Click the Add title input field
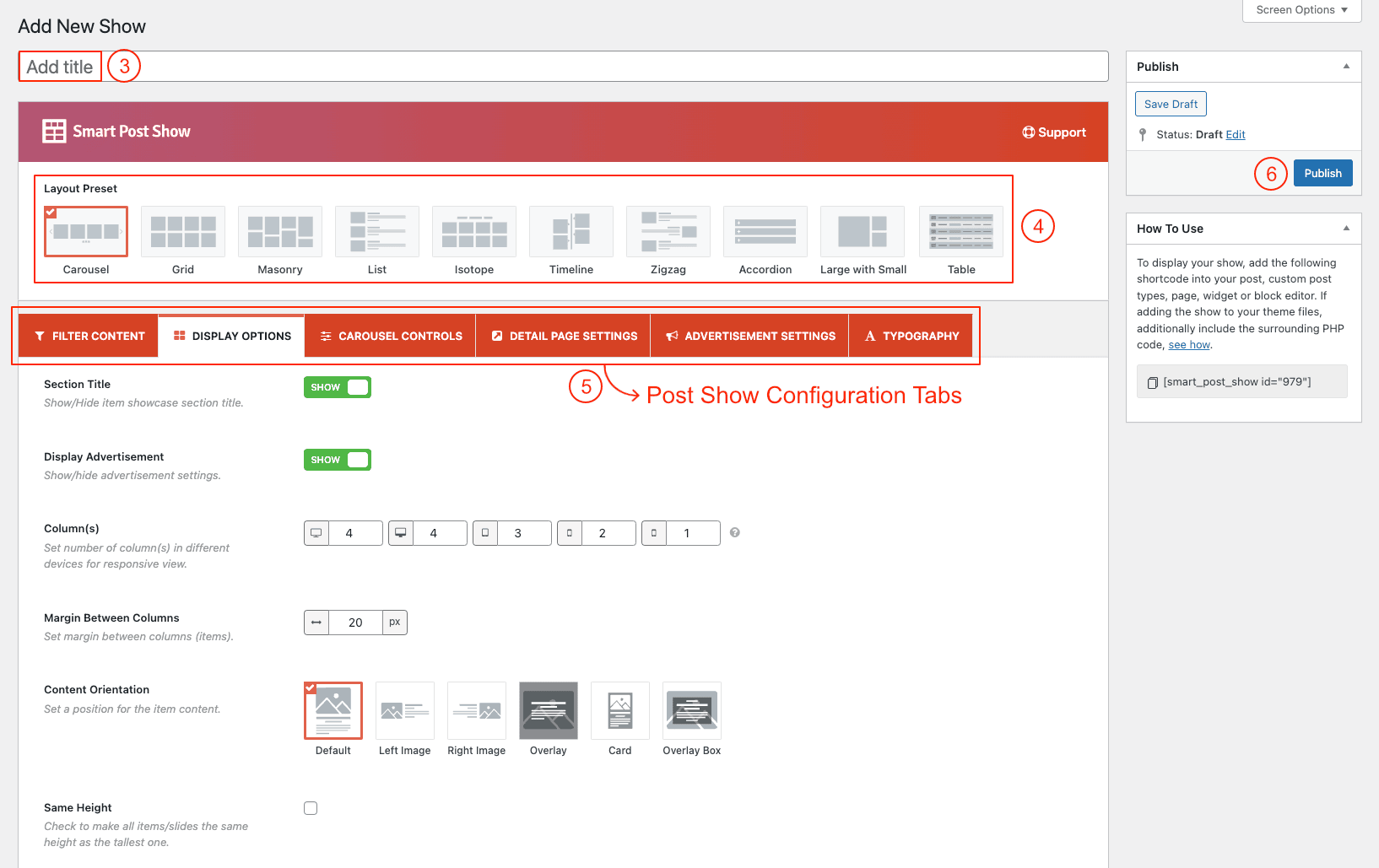 (x=591, y=67)
